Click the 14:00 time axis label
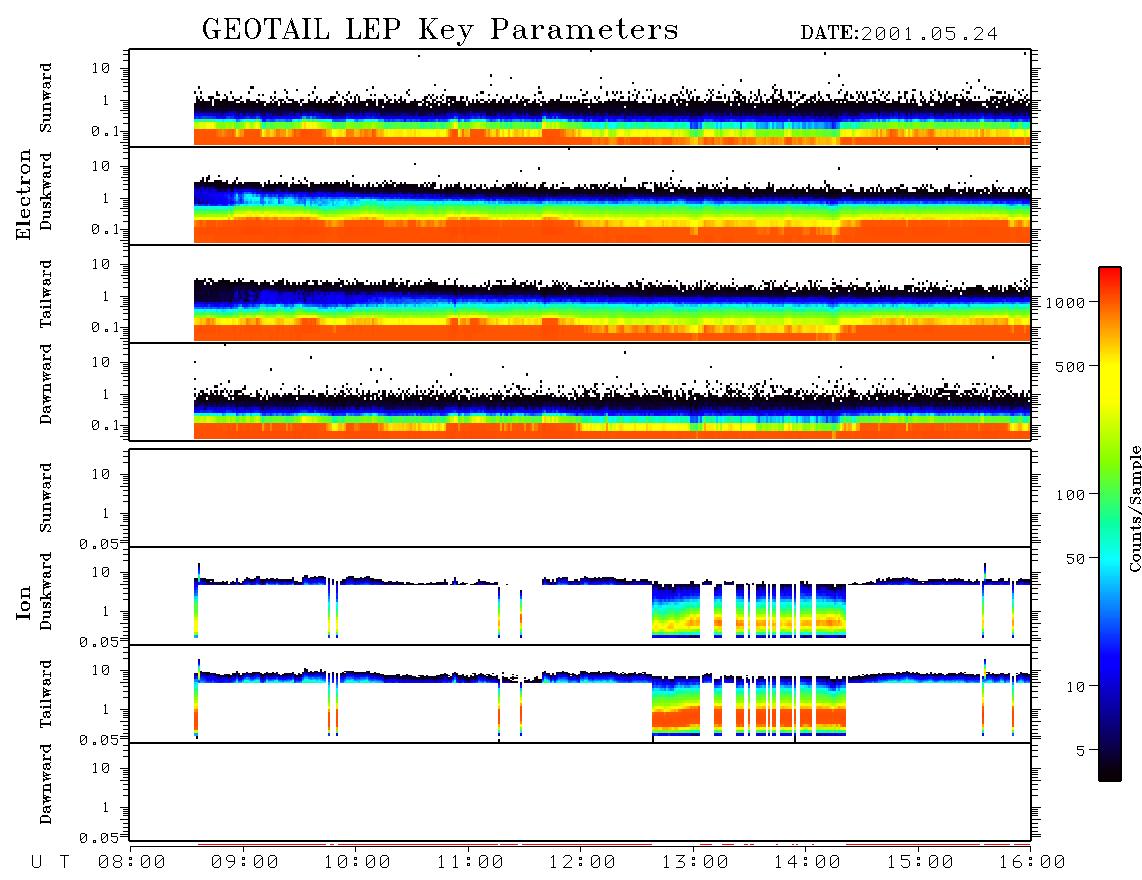Image resolution: width=1142 pixels, height=880 pixels. [807, 863]
